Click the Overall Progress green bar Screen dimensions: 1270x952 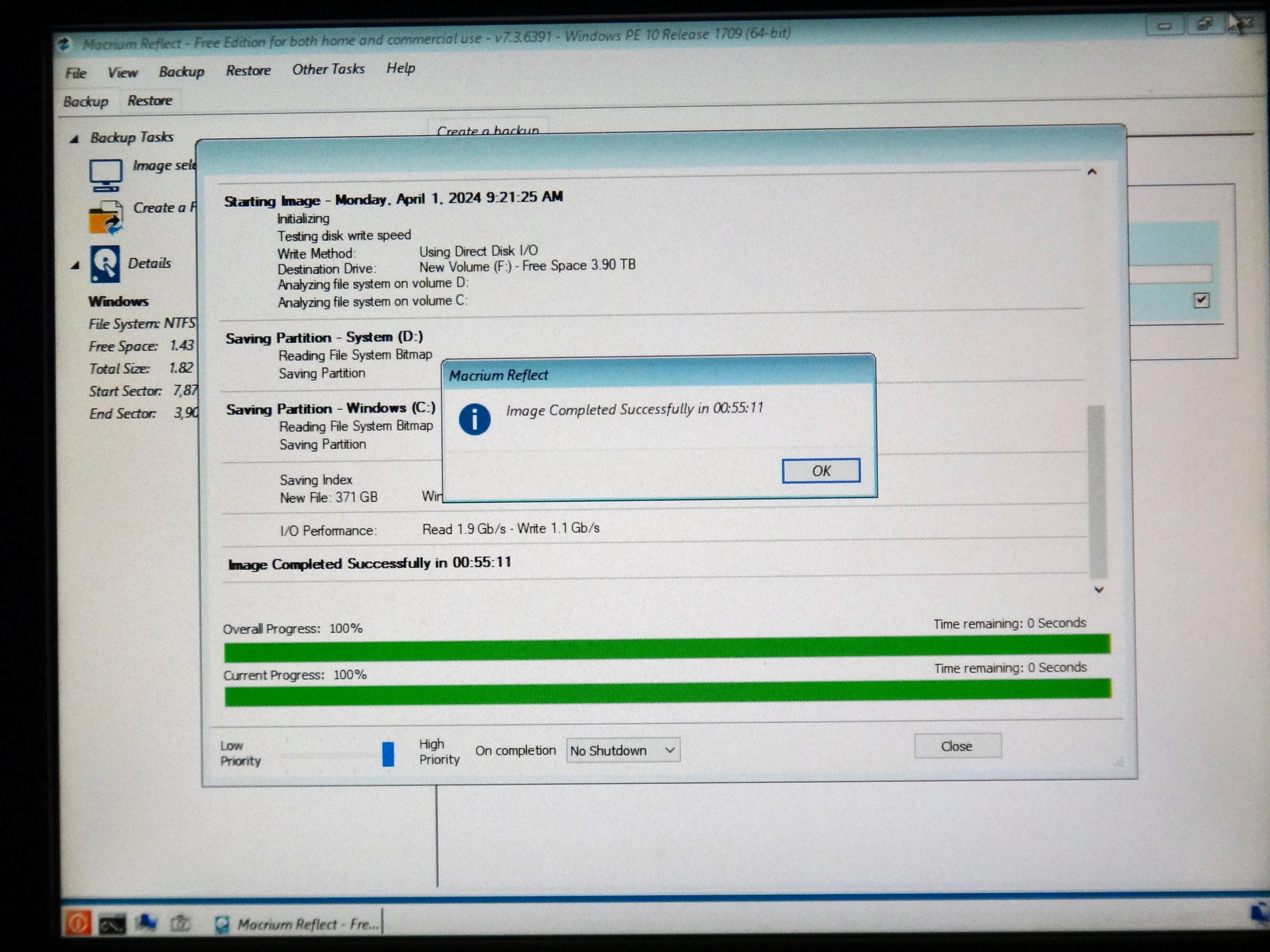click(667, 648)
